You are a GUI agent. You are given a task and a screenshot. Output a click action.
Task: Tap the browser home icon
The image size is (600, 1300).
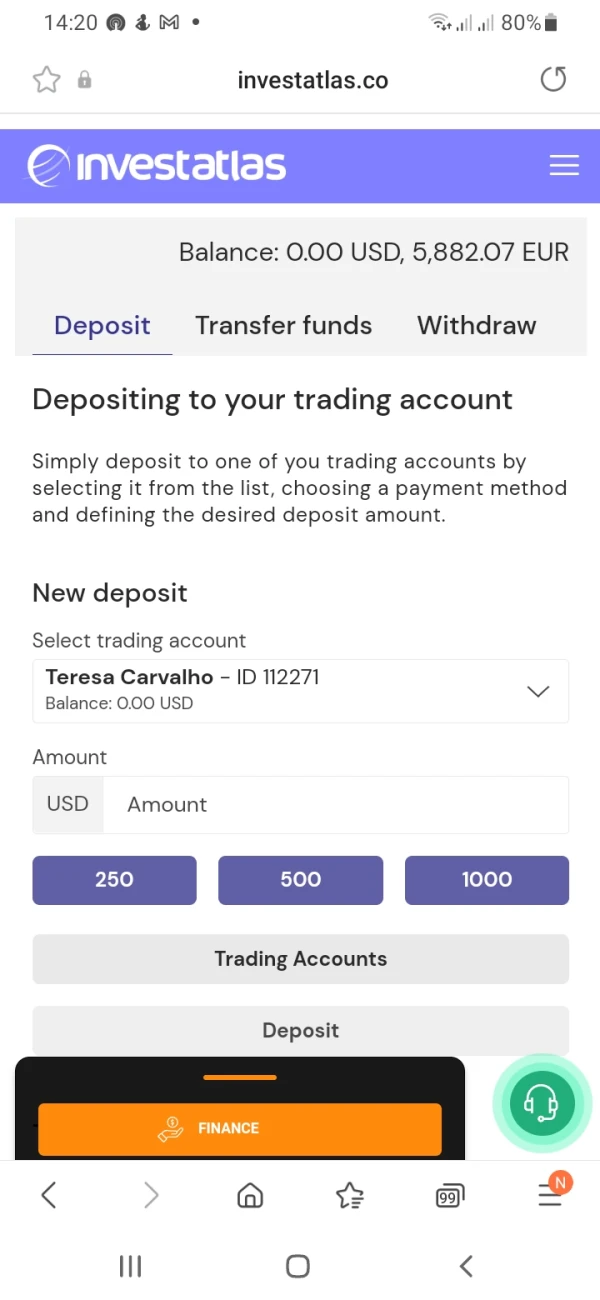250,1194
